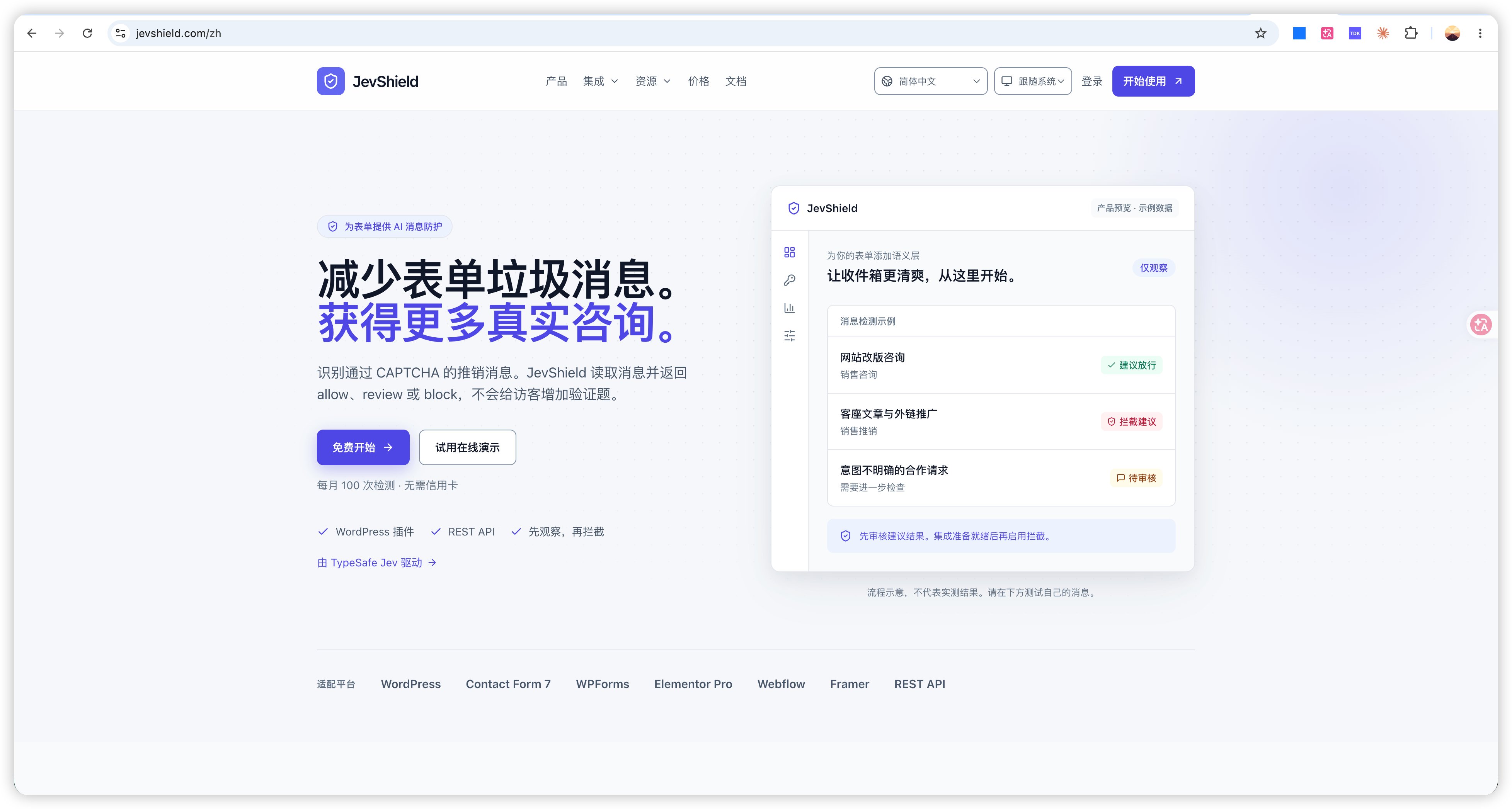Bookmark this page with the star icon
The height and width of the screenshot is (809, 1512).
(1261, 34)
